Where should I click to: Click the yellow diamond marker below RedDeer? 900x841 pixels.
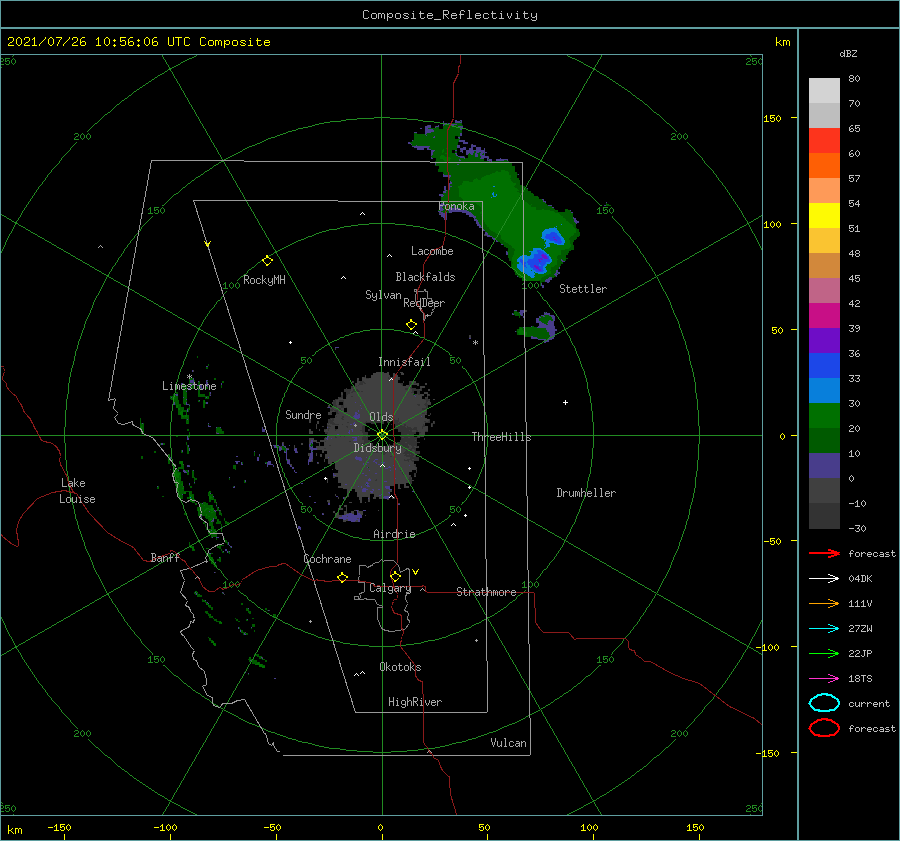(412, 325)
